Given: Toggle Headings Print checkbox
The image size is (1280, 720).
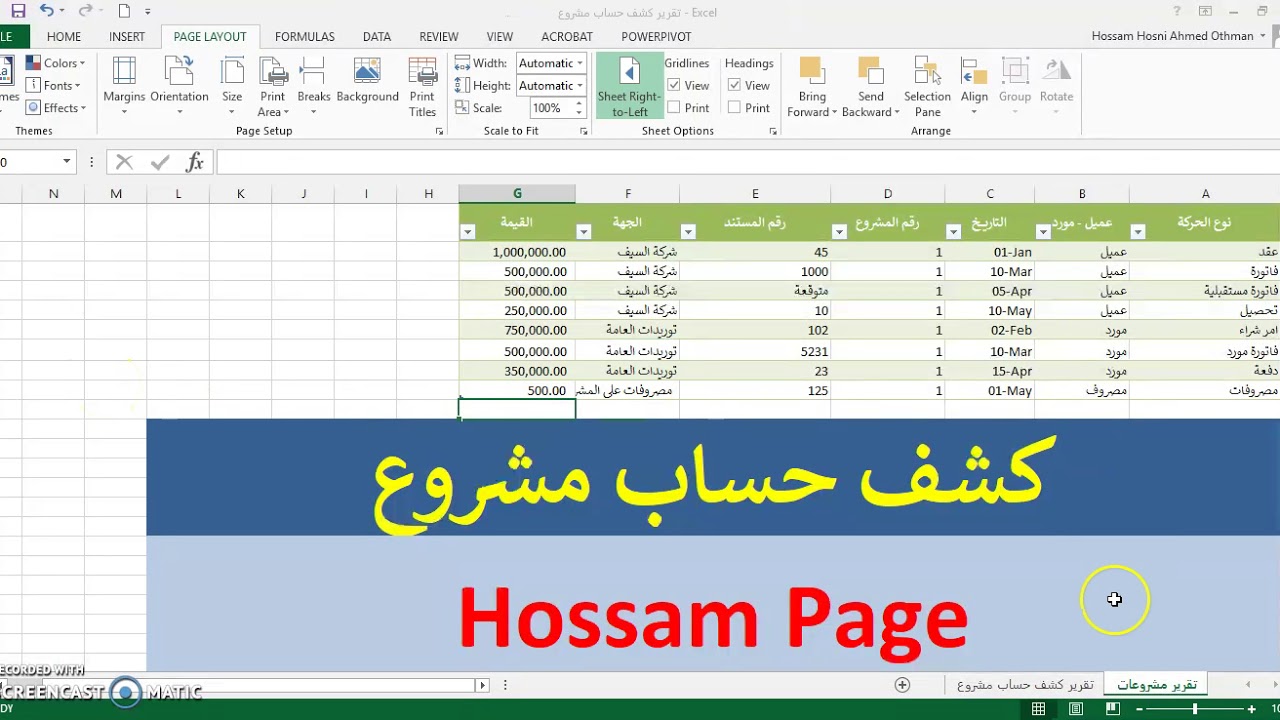Looking at the screenshot, I should 734,107.
